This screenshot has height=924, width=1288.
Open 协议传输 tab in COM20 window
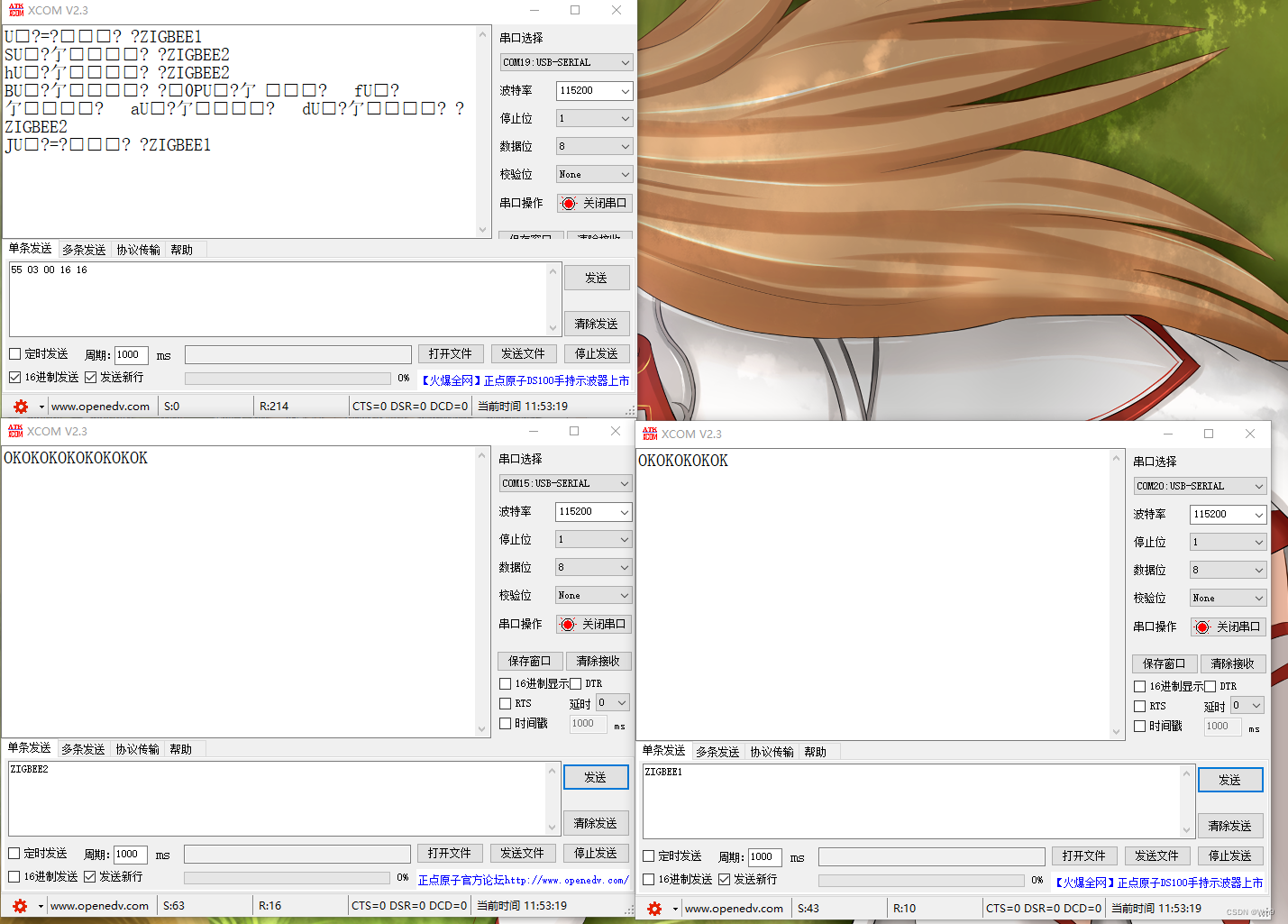tap(772, 752)
